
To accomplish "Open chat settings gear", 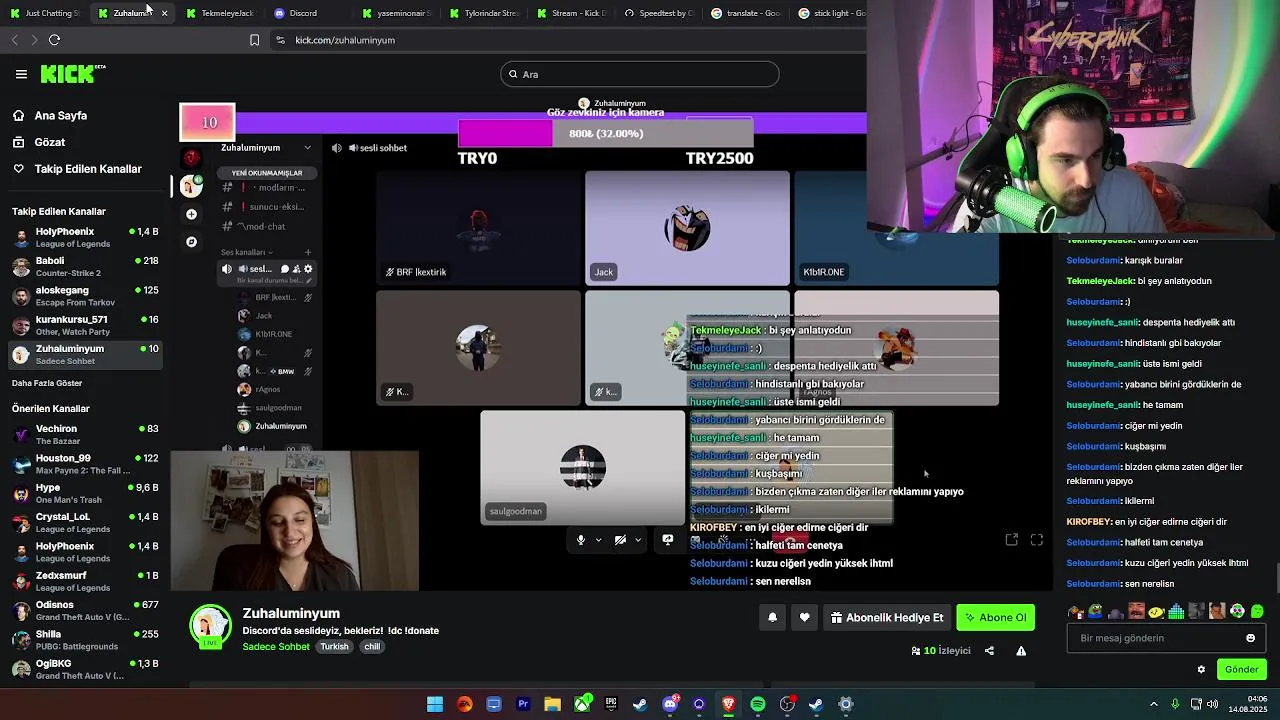I will (x=1201, y=670).
